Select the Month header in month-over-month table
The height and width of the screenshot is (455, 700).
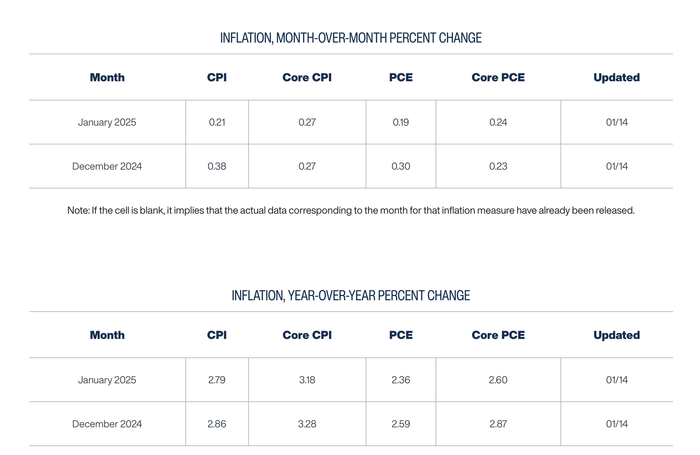pos(107,78)
